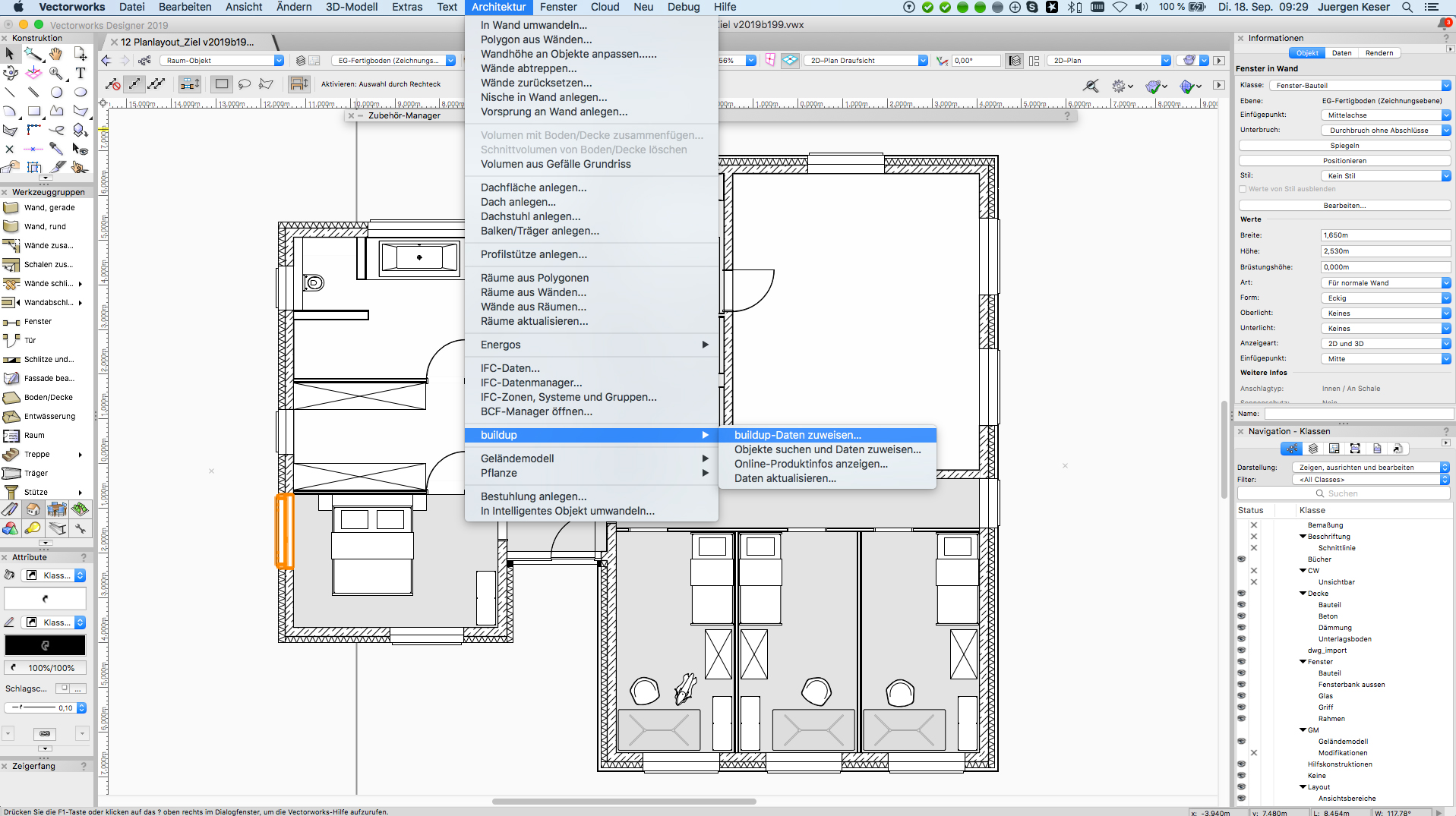1456x816 pixels.
Task: Choose the polygon selection mode
Action: coord(266,83)
